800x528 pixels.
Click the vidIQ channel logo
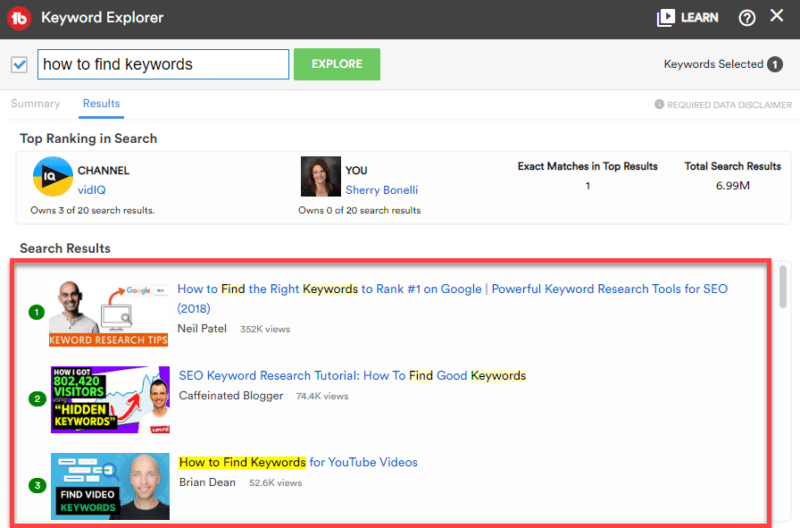click(52, 177)
